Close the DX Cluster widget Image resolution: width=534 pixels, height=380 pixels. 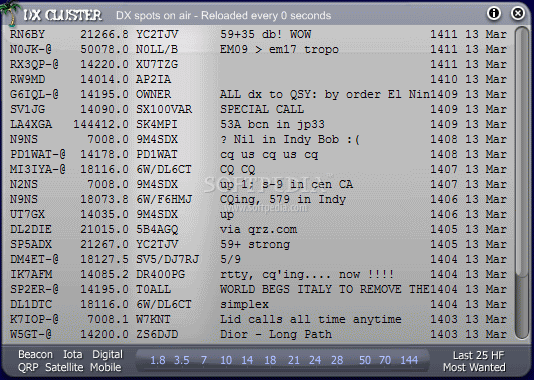(518, 13)
